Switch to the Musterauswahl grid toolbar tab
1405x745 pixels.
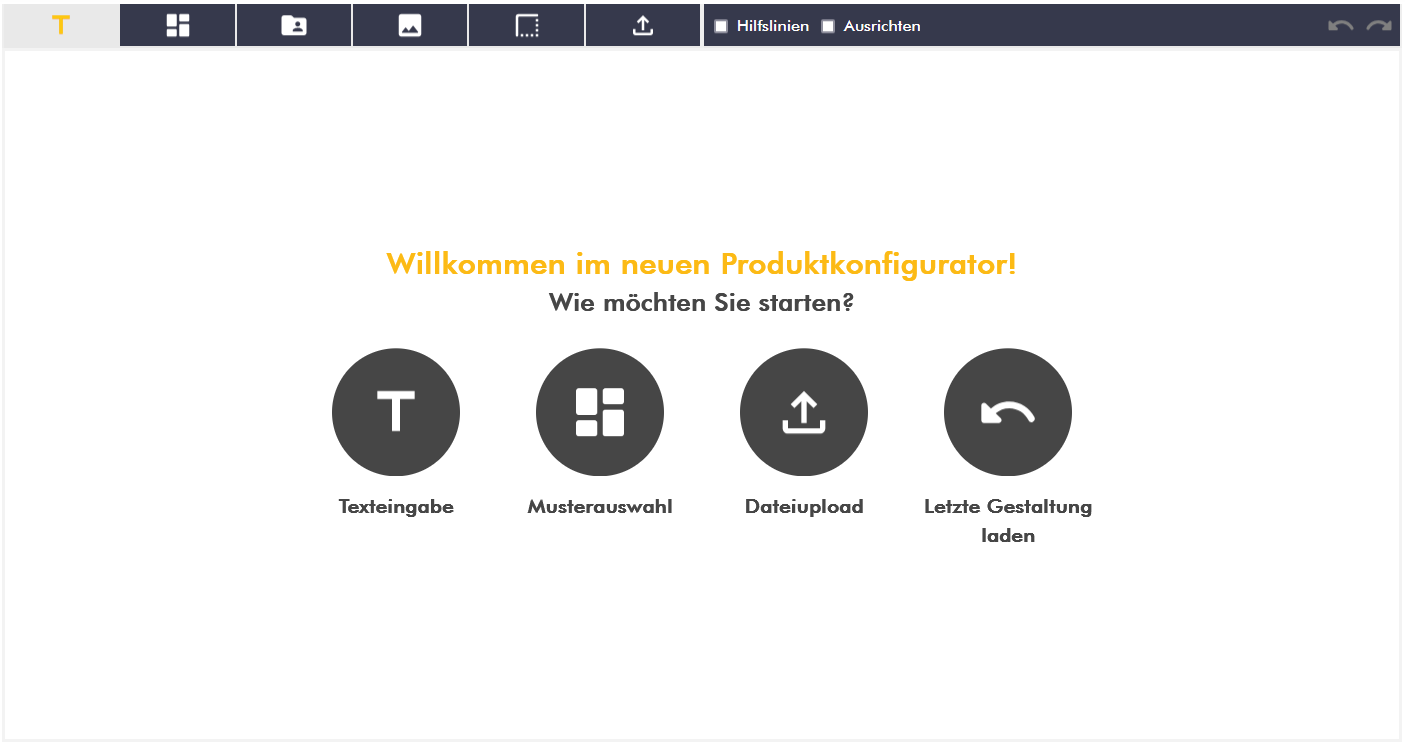177,25
